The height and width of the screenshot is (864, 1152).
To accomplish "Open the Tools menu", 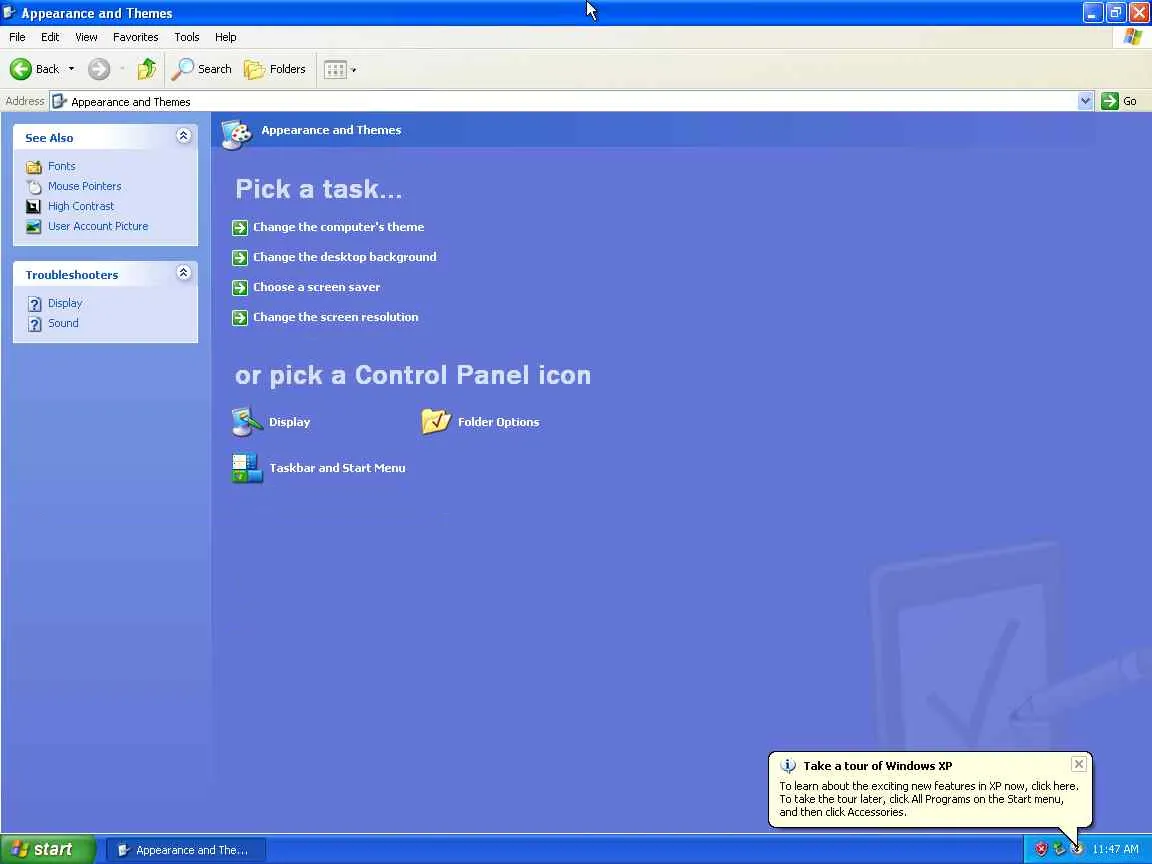I will tap(187, 37).
